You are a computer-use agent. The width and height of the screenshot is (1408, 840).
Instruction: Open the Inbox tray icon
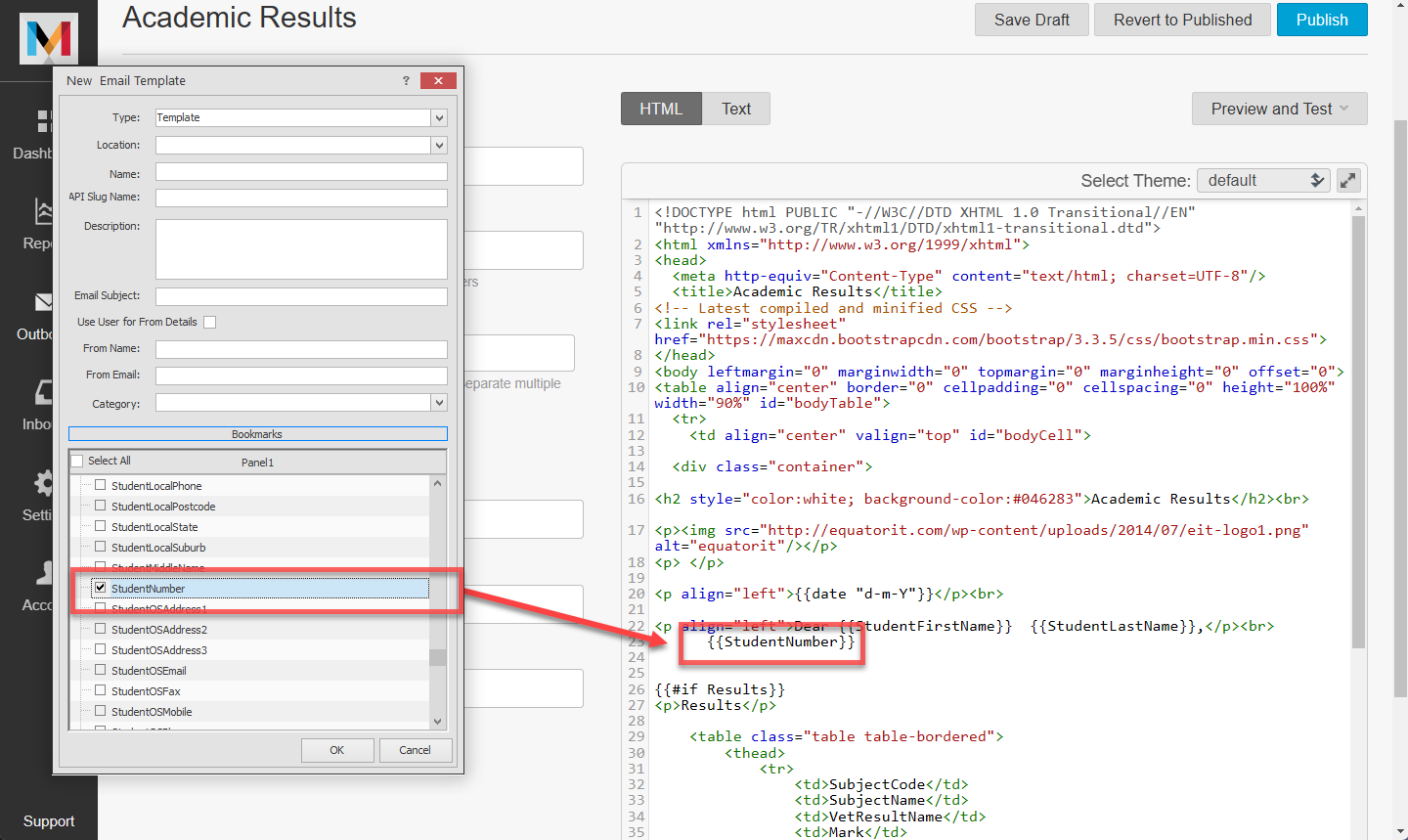43,392
